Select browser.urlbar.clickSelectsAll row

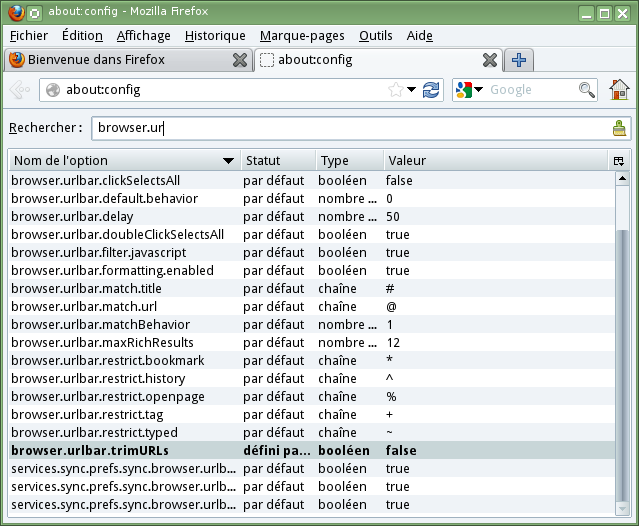click(312, 180)
